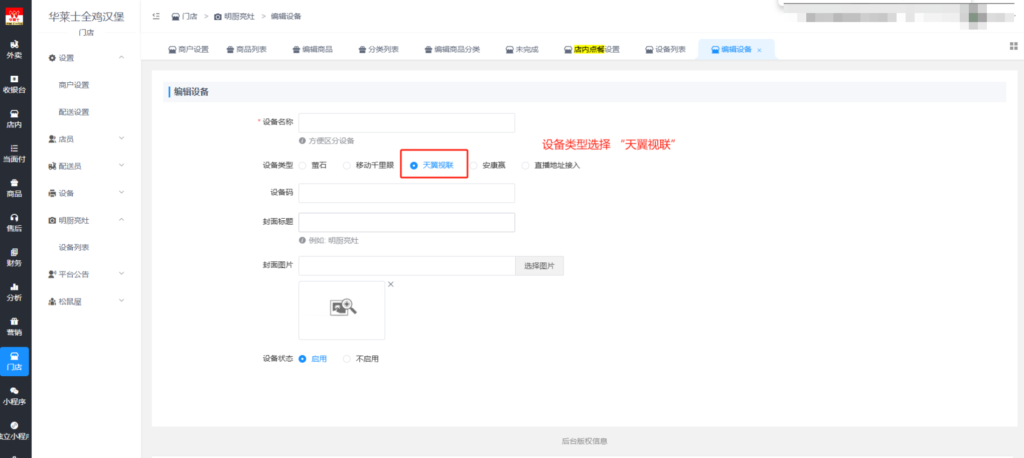Open the 营销 marketing section
Viewport: 1024px width, 458px height.
click(14, 327)
